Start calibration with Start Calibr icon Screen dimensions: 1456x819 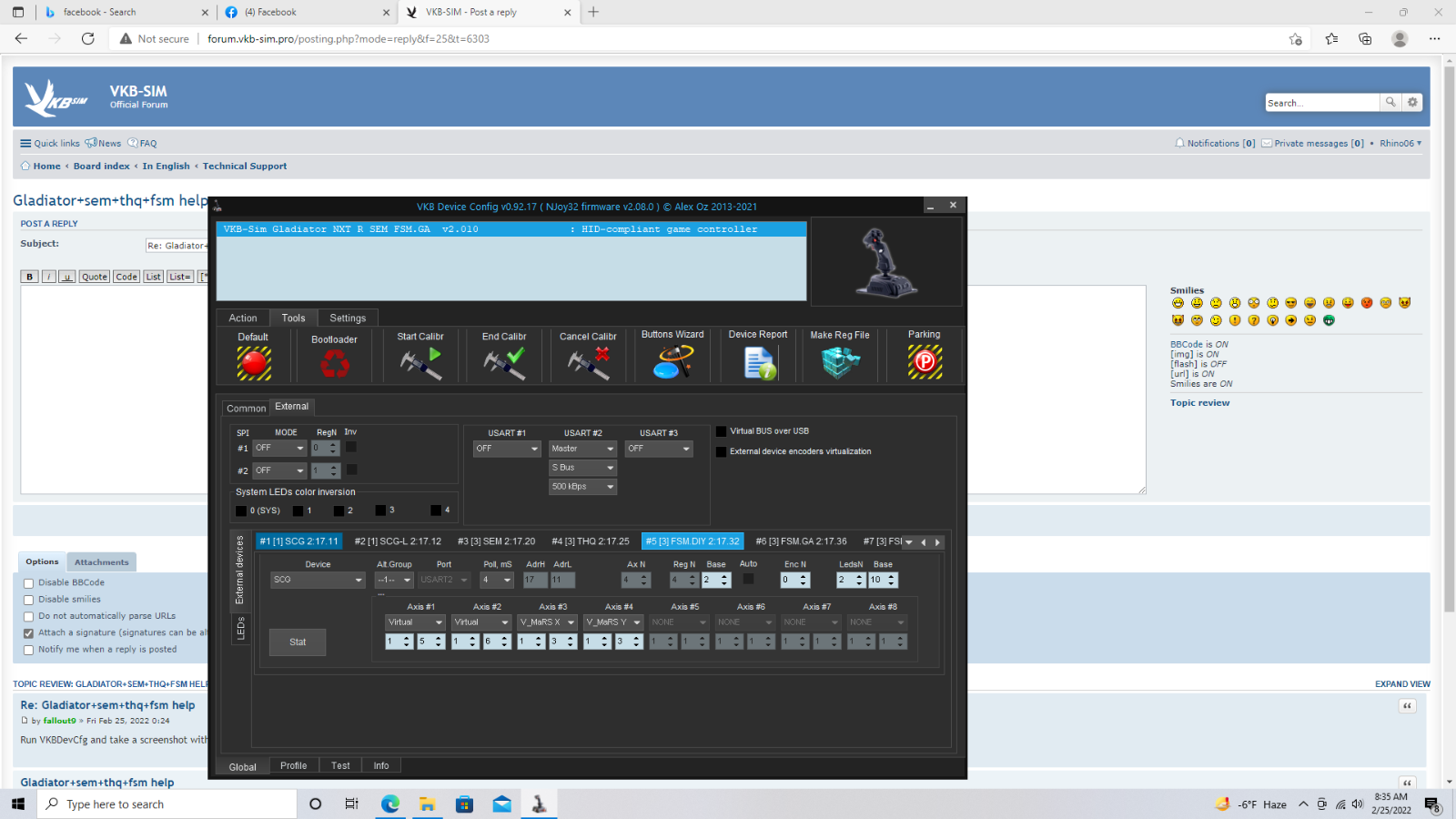pyautogui.click(x=420, y=363)
